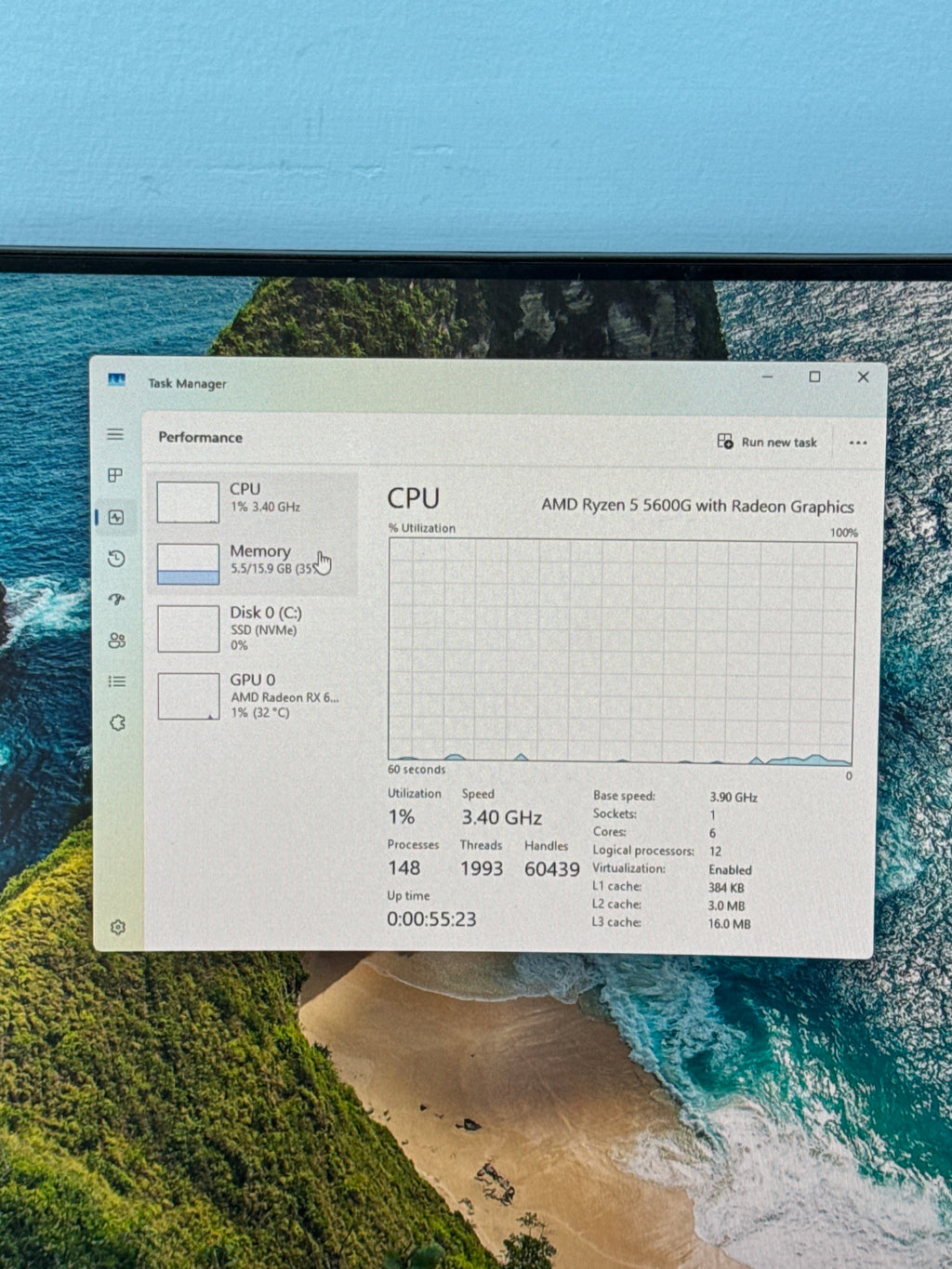Click the up time value 0:00:55:23
Image resolution: width=952 pixels, height=1269 pixels.
(x=431, y=919)
